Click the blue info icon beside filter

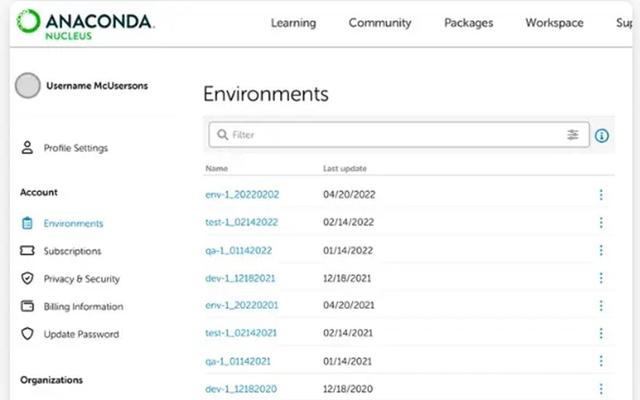[x=602, y=135]
